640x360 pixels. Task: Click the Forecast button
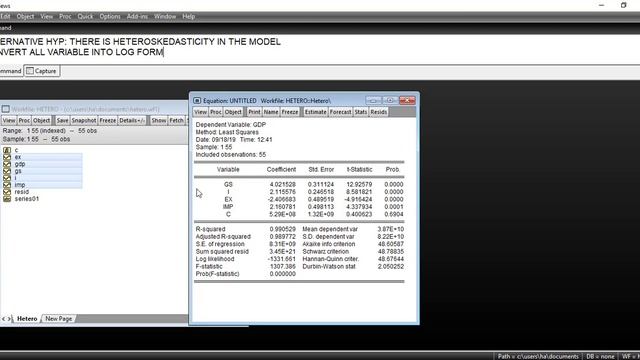[x=340, y=112]
